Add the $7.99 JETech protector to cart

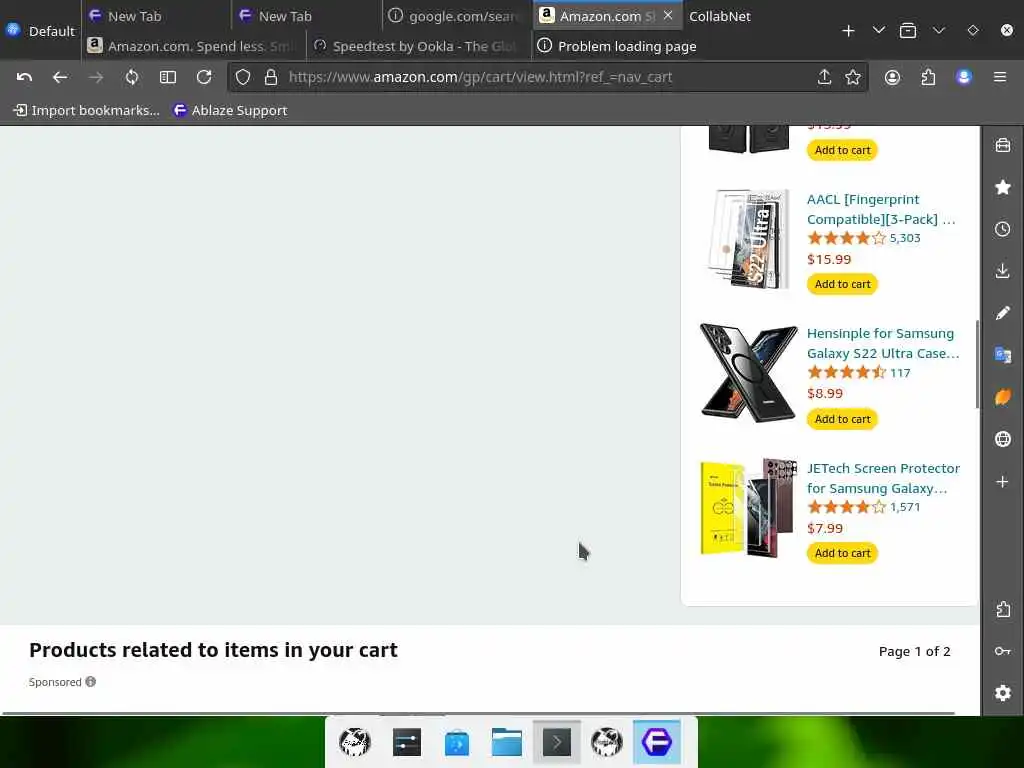pos(842,553)
